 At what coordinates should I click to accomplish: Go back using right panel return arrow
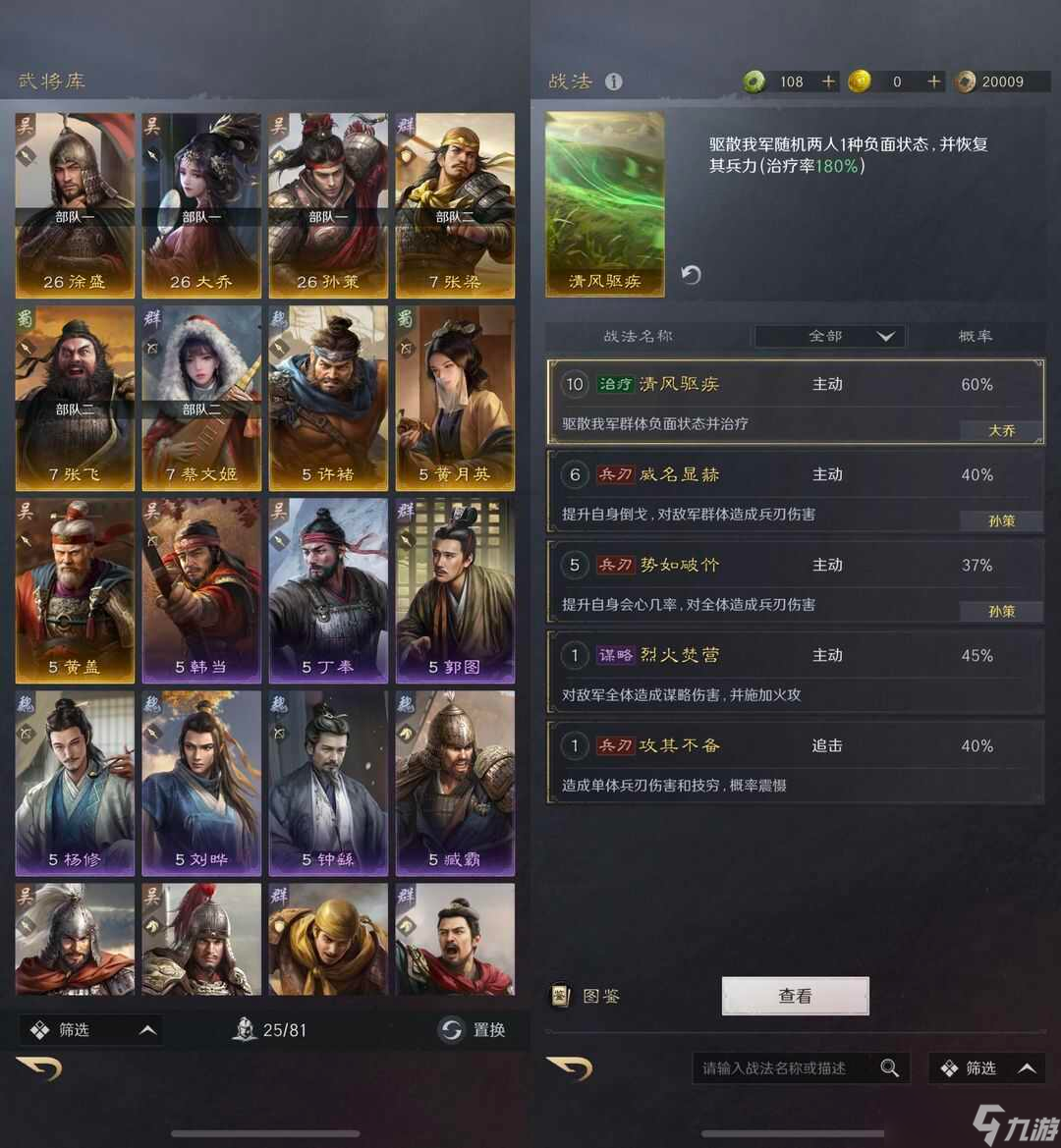tap(569, 1068)
